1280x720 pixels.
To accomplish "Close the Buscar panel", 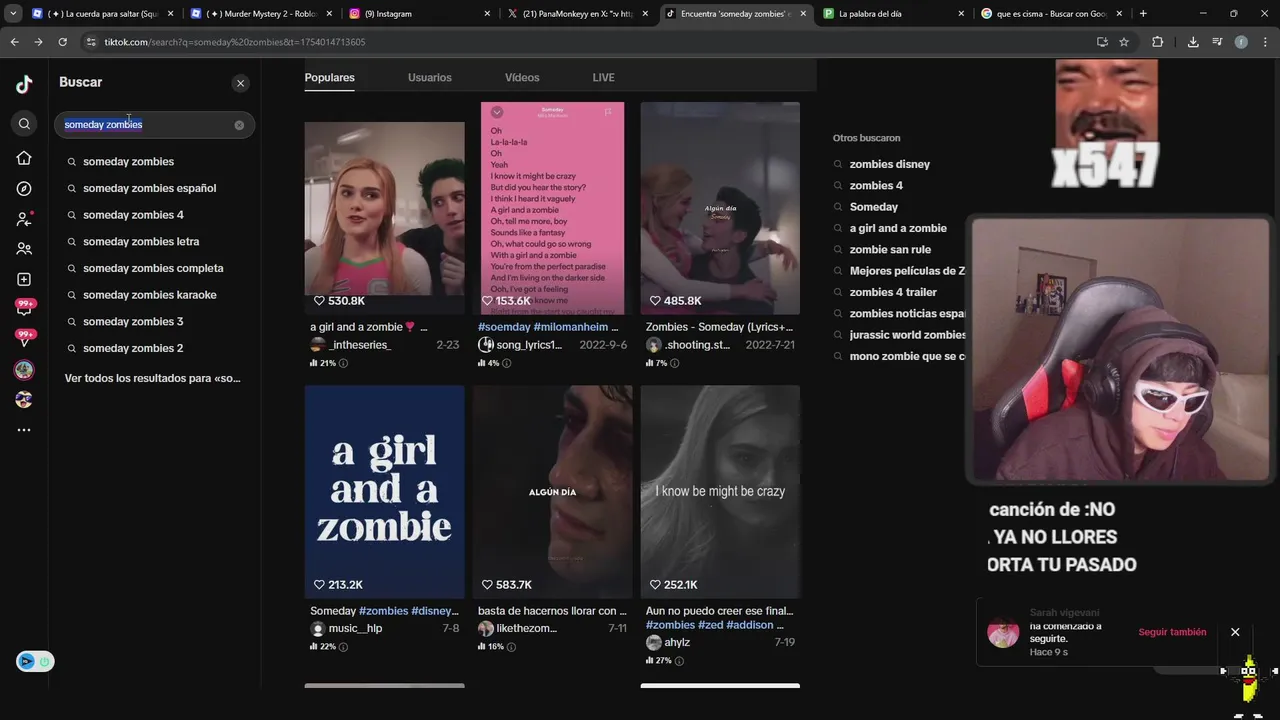I will point(240,83).
